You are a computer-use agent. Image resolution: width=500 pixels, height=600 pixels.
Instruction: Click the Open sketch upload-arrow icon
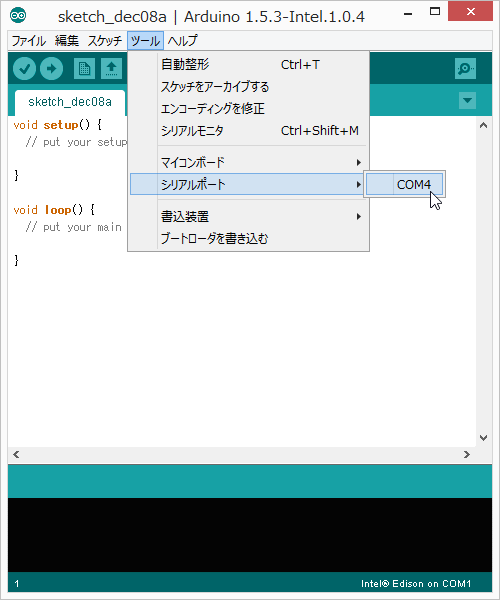[x=111, y=69]
